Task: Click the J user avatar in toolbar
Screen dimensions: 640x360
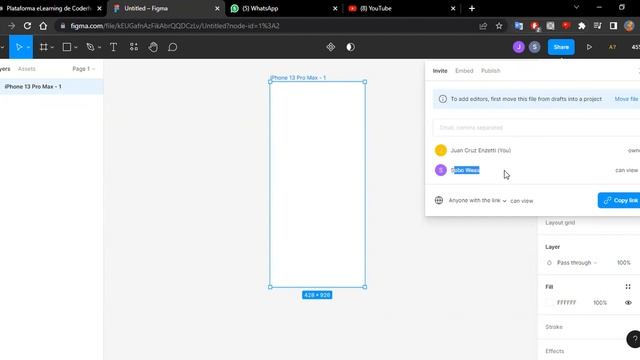Action: coord(519,47)
